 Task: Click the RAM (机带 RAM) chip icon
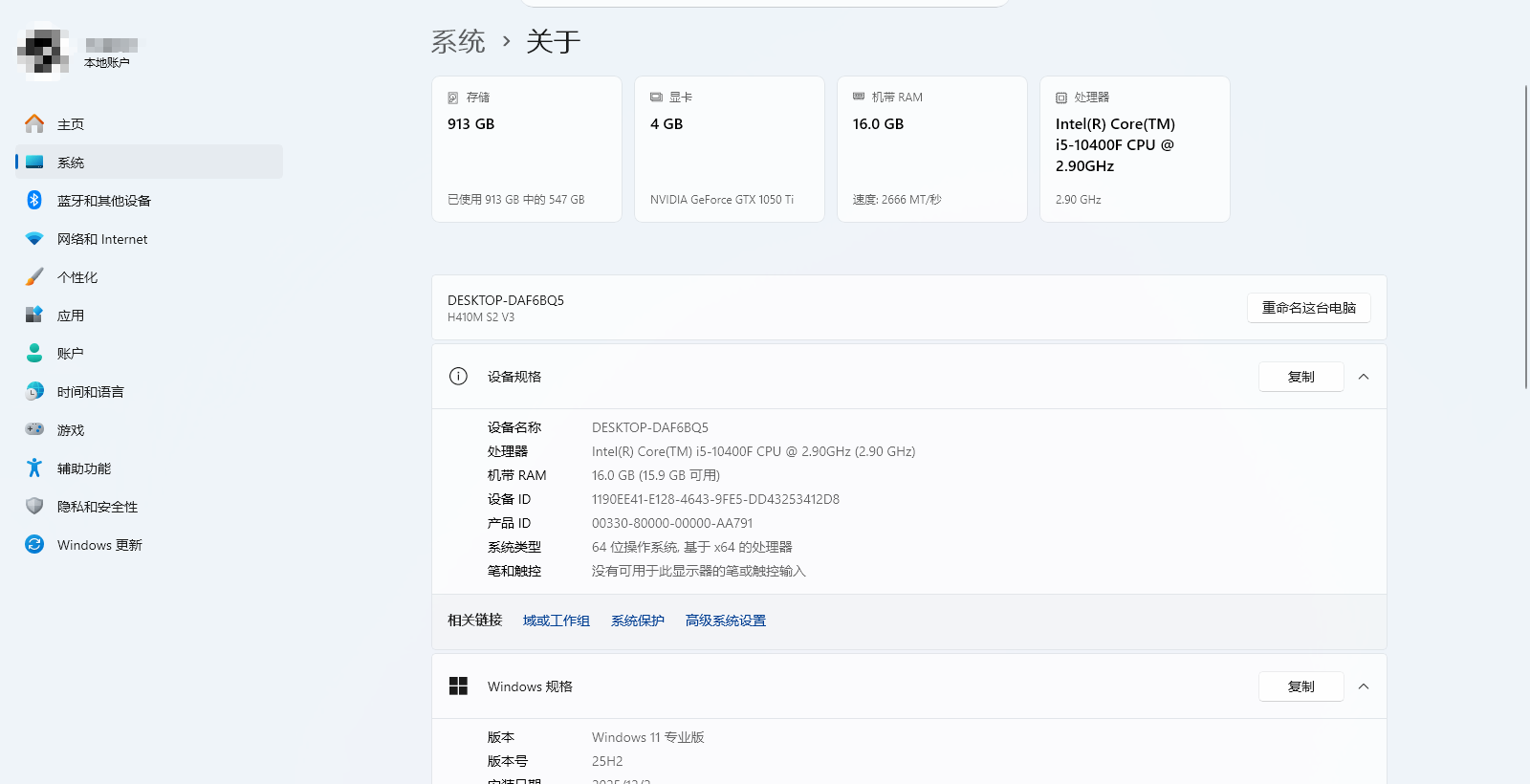click(x=859, y=97)
